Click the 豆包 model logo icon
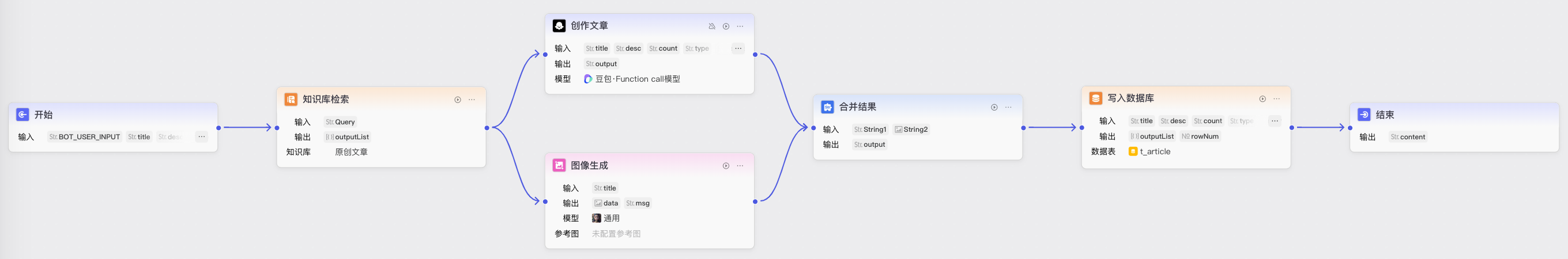1568x259 pixels. [588, 79]
